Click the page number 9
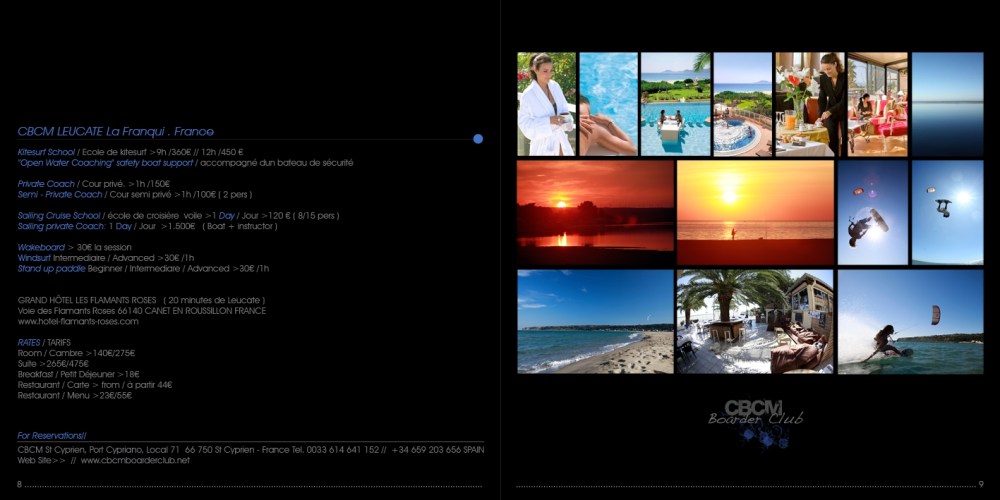 coord(981,484)
